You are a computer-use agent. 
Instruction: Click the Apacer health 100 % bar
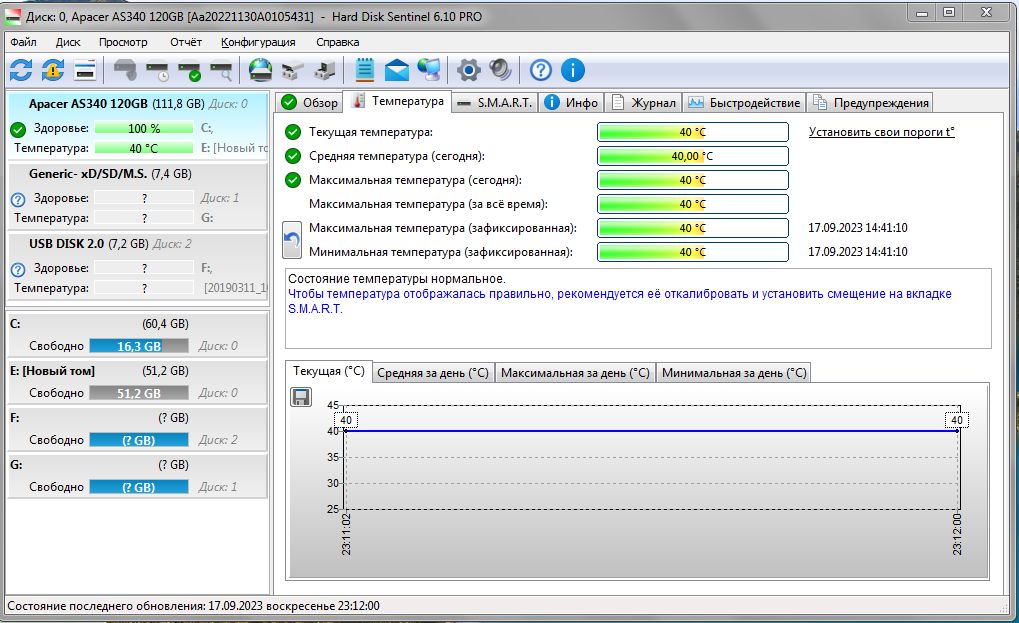tap(144, 128)
